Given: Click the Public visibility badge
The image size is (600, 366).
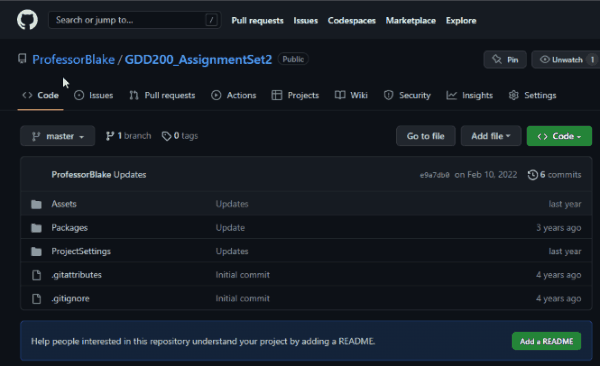Looking at the screenshot, I should point(293,59).
